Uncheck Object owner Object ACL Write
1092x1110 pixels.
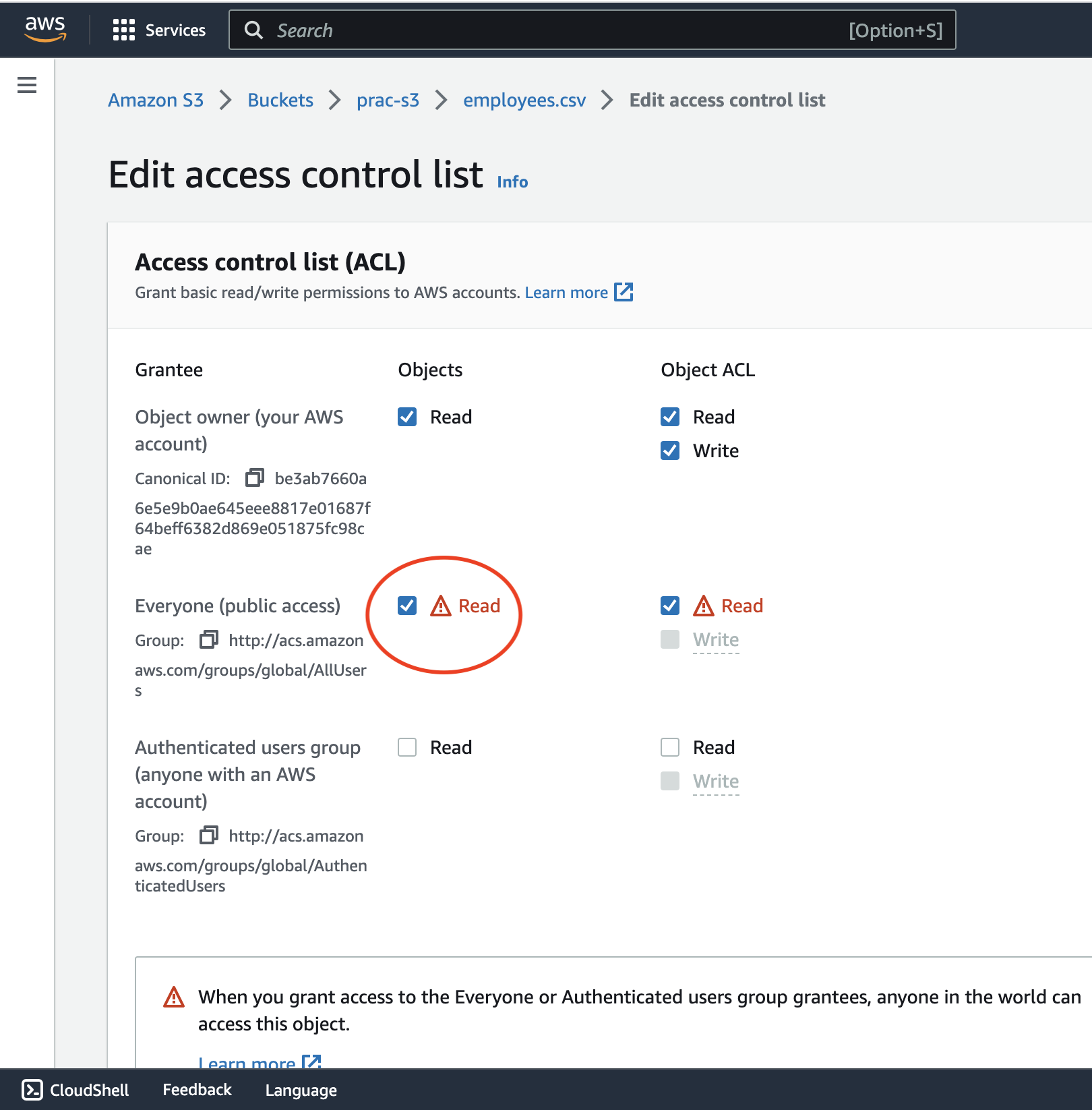point(670,450)
